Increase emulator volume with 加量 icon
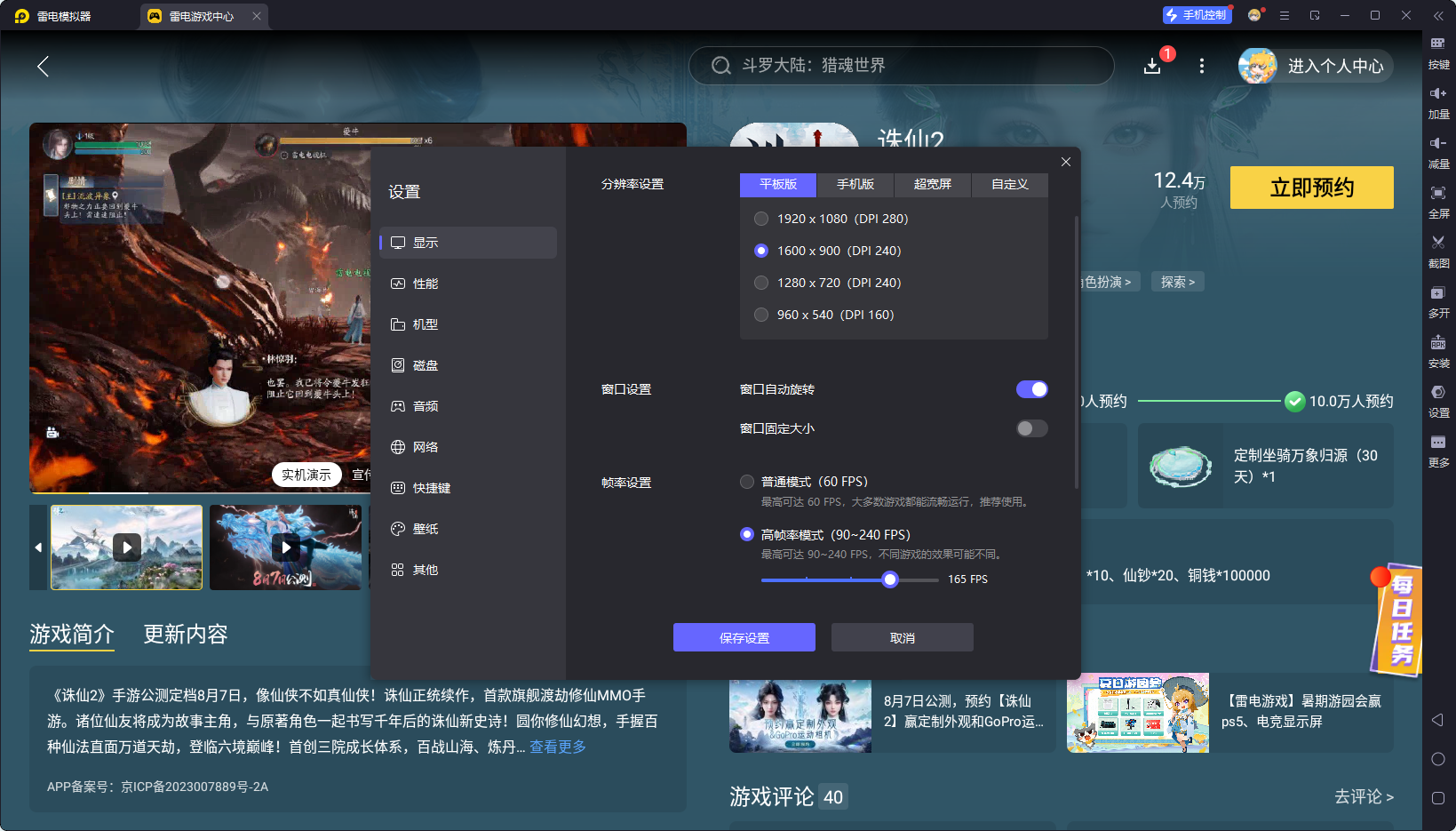This screenshot has width=1456, height=831. (1440, 102)
